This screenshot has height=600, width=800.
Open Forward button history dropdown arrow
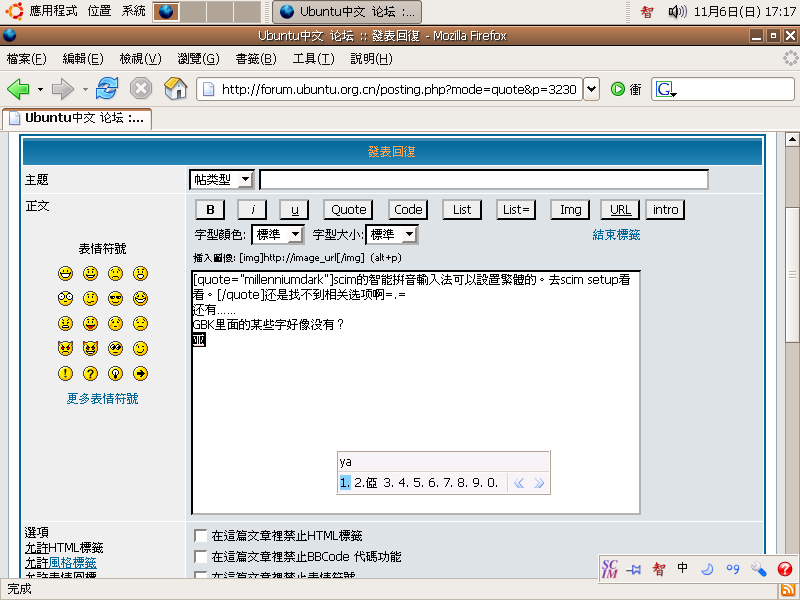click(85, 90)
